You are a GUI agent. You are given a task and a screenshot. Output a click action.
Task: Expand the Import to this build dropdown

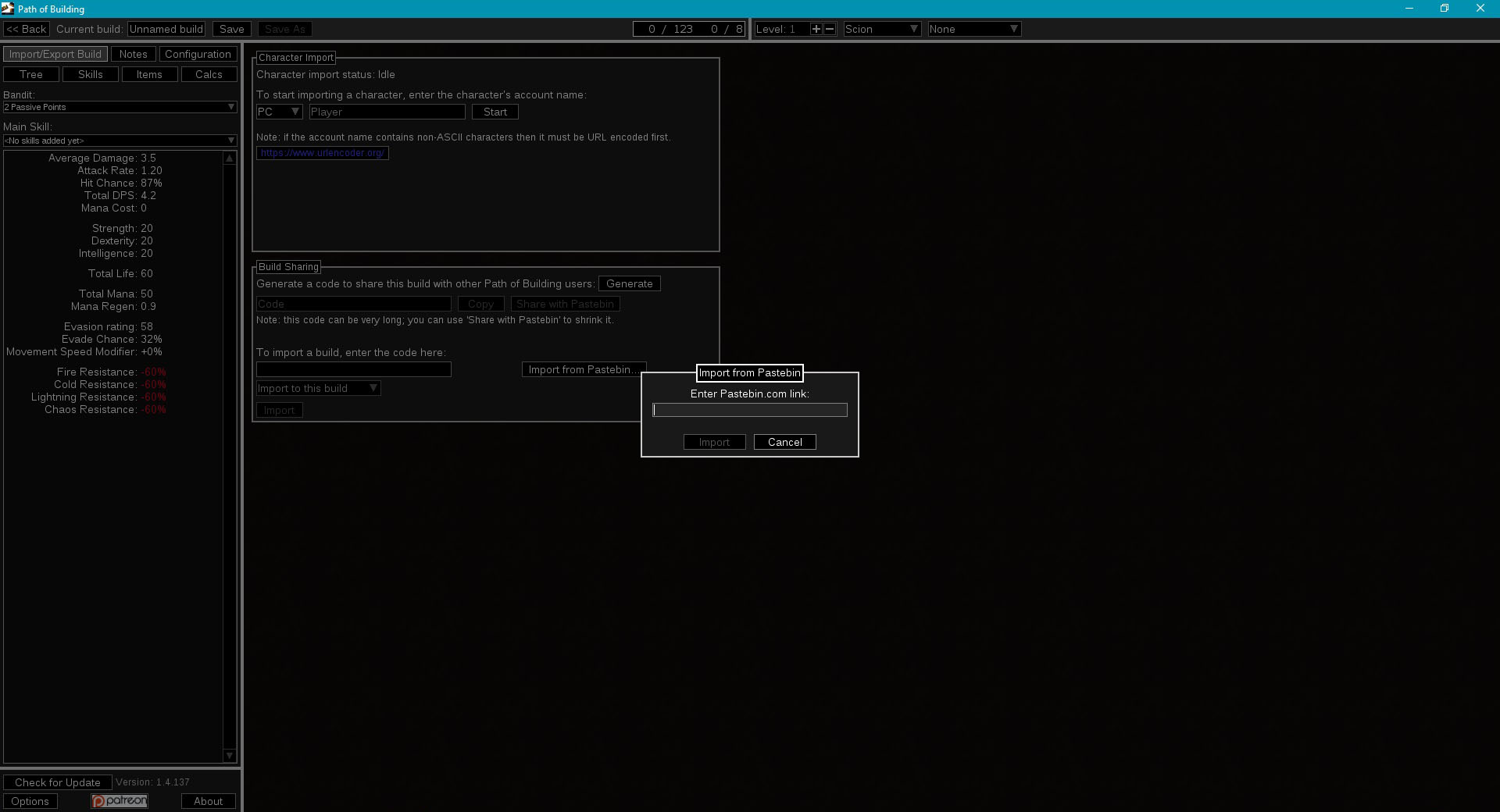click(x=318, y=388)
